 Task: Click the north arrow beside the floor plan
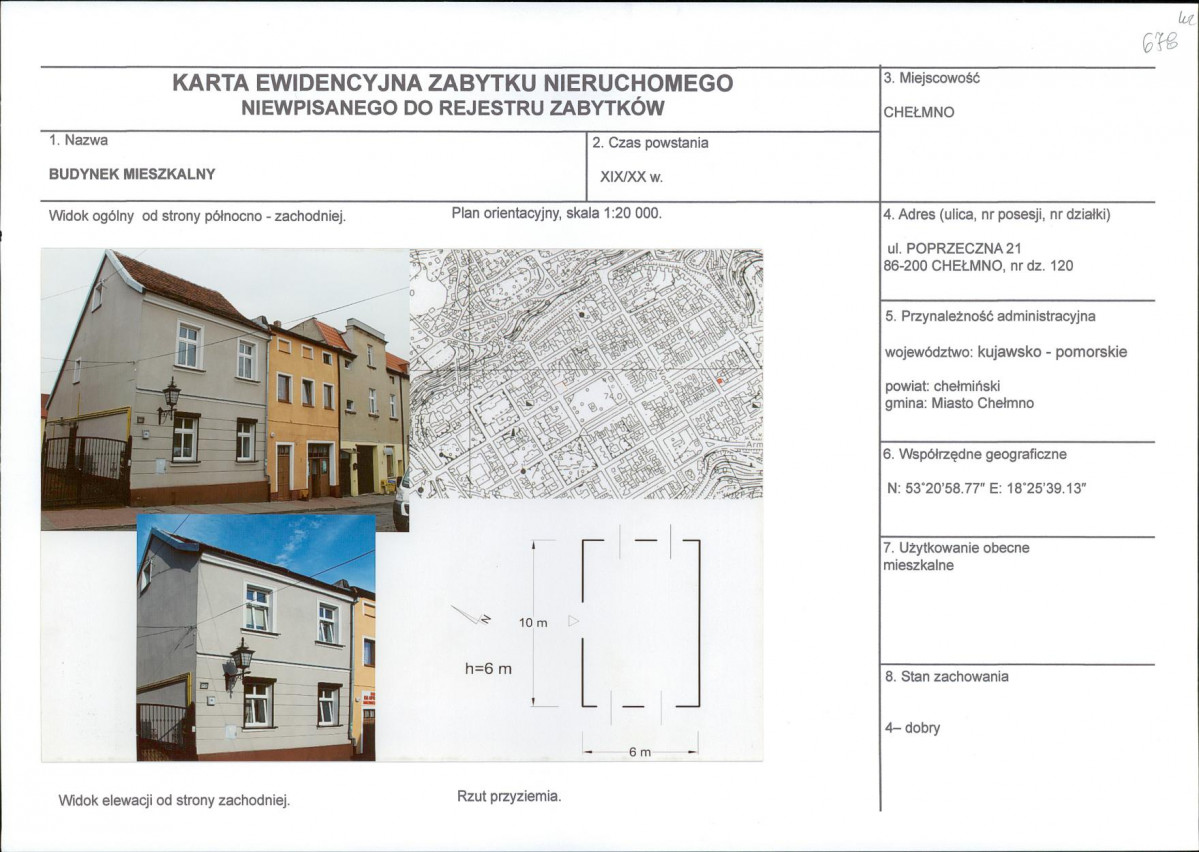[472, 615]
